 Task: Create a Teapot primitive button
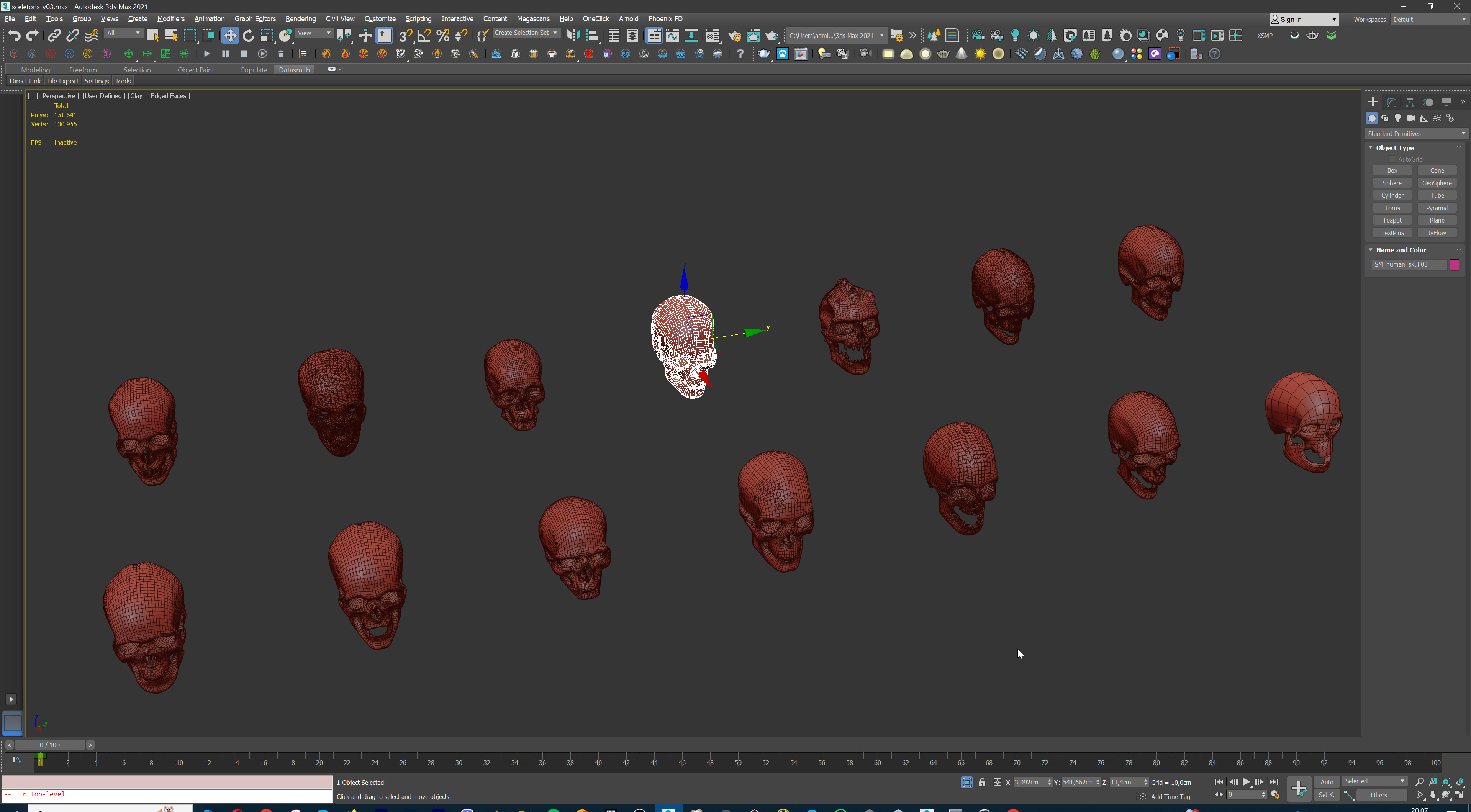pyautogui.click(x=1392, y=220)
